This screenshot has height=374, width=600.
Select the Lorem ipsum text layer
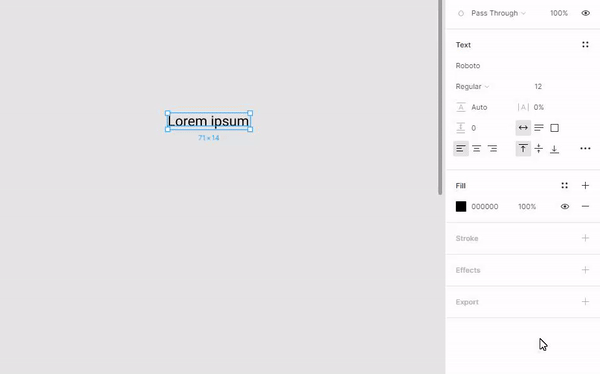[x=209, y=121]
